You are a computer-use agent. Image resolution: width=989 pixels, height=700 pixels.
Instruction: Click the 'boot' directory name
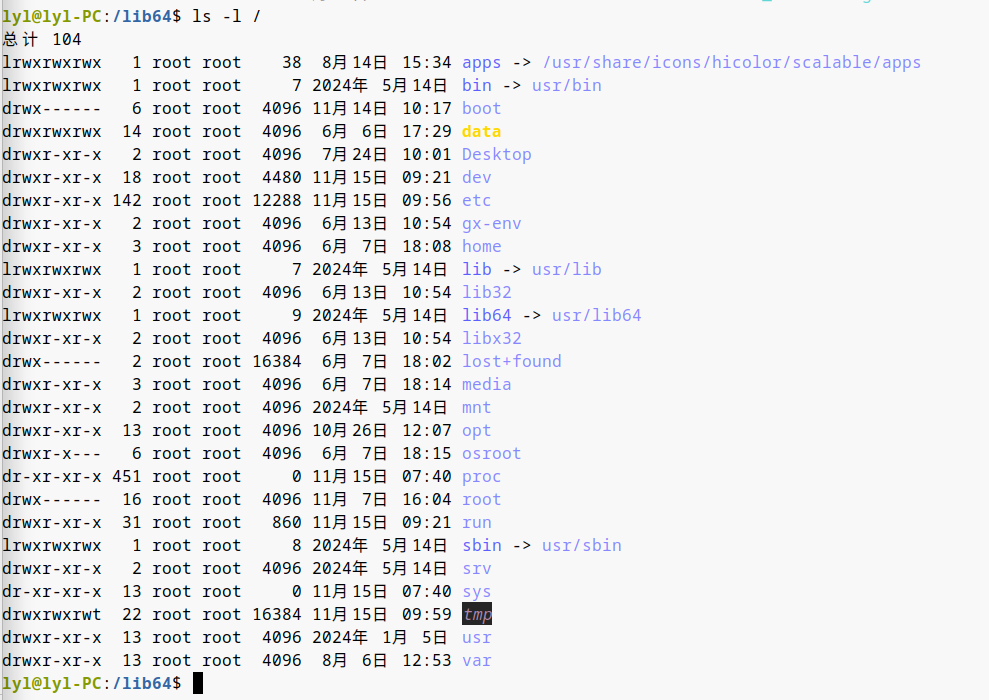(481, 108)
